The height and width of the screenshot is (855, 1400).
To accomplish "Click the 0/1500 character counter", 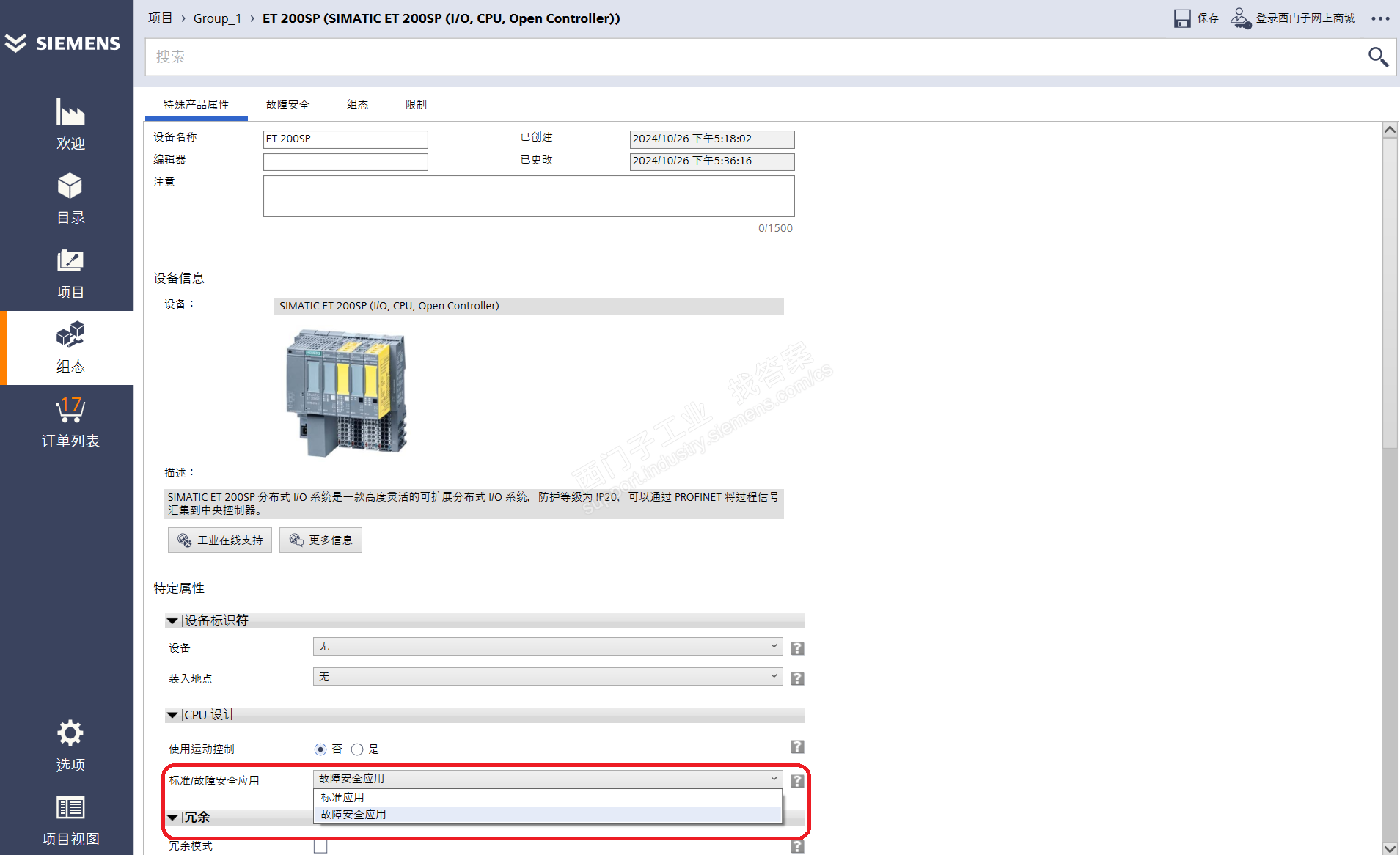I will pos(775,228).
